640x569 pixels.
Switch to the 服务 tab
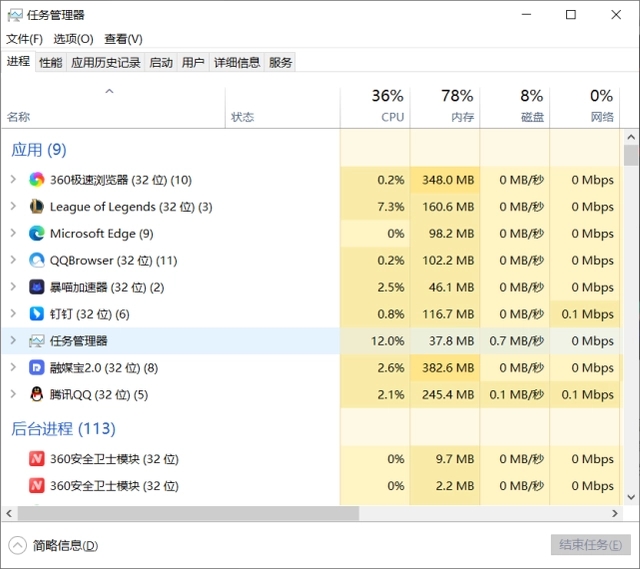coord(280,62)
